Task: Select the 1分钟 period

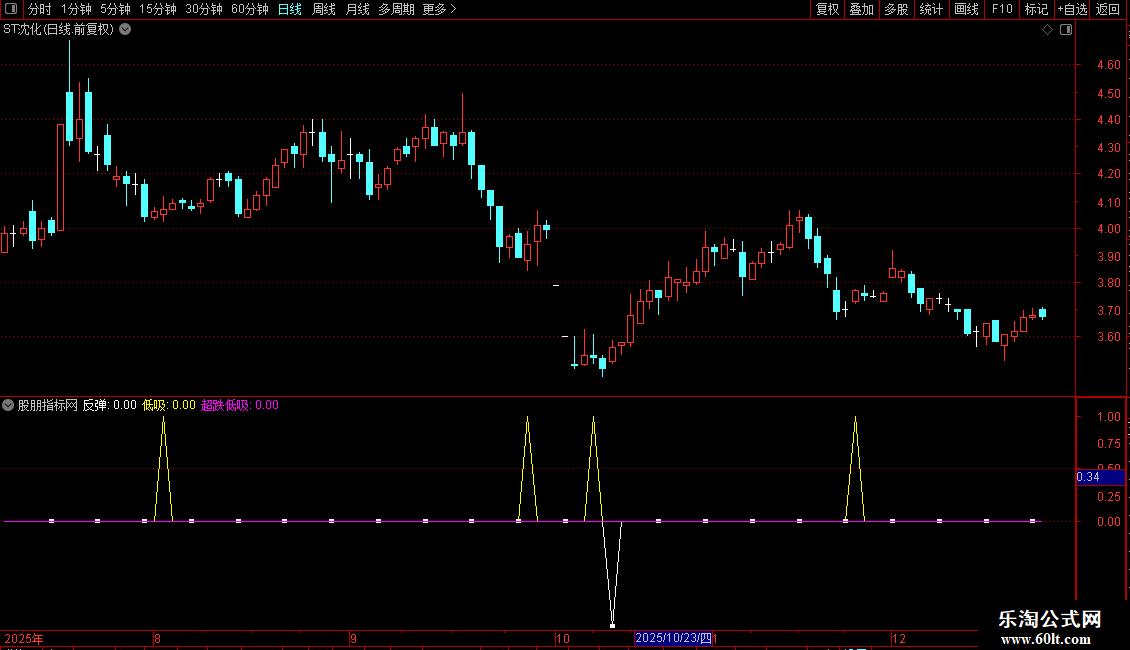Action: pyautogui.click(x=76, y=9)
